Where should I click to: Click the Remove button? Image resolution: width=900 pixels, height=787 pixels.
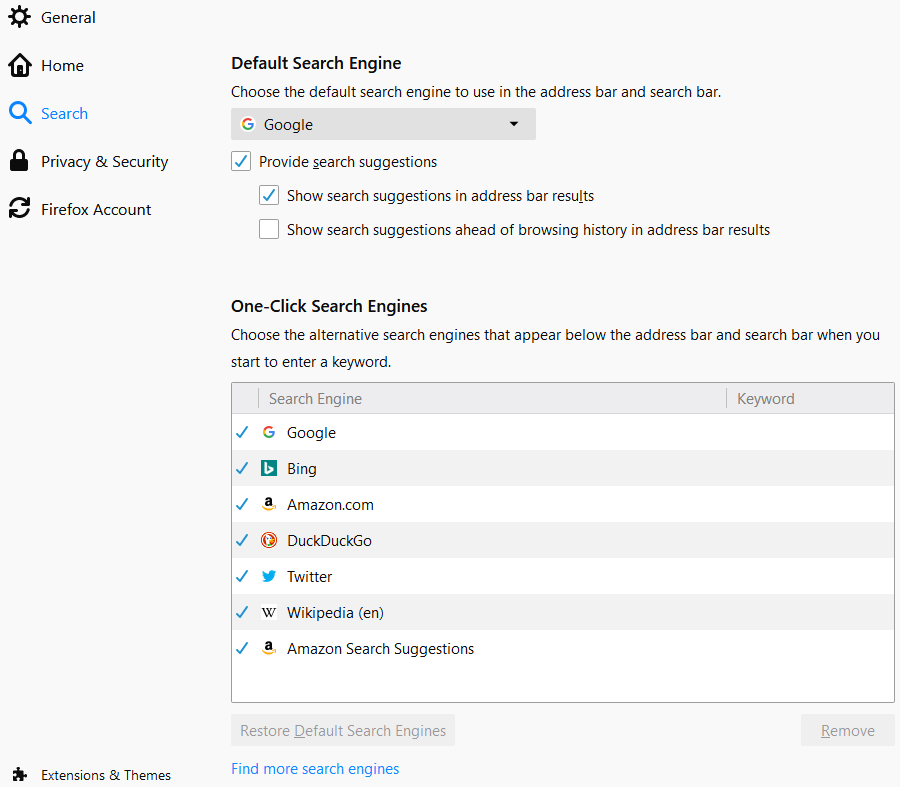pos(847,730)
